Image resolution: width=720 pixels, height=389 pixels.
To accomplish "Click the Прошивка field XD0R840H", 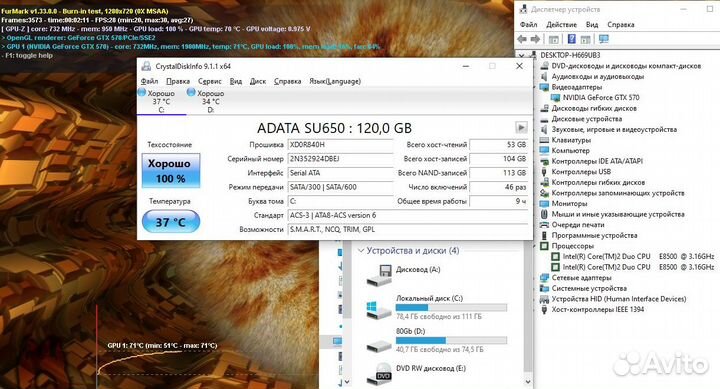I will tap(340, 145).
